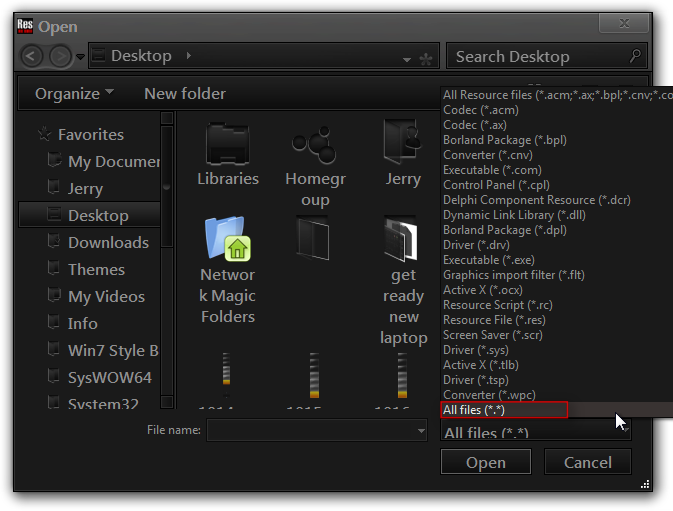Select Jerry in the navigation pane

tap(85, 189)
